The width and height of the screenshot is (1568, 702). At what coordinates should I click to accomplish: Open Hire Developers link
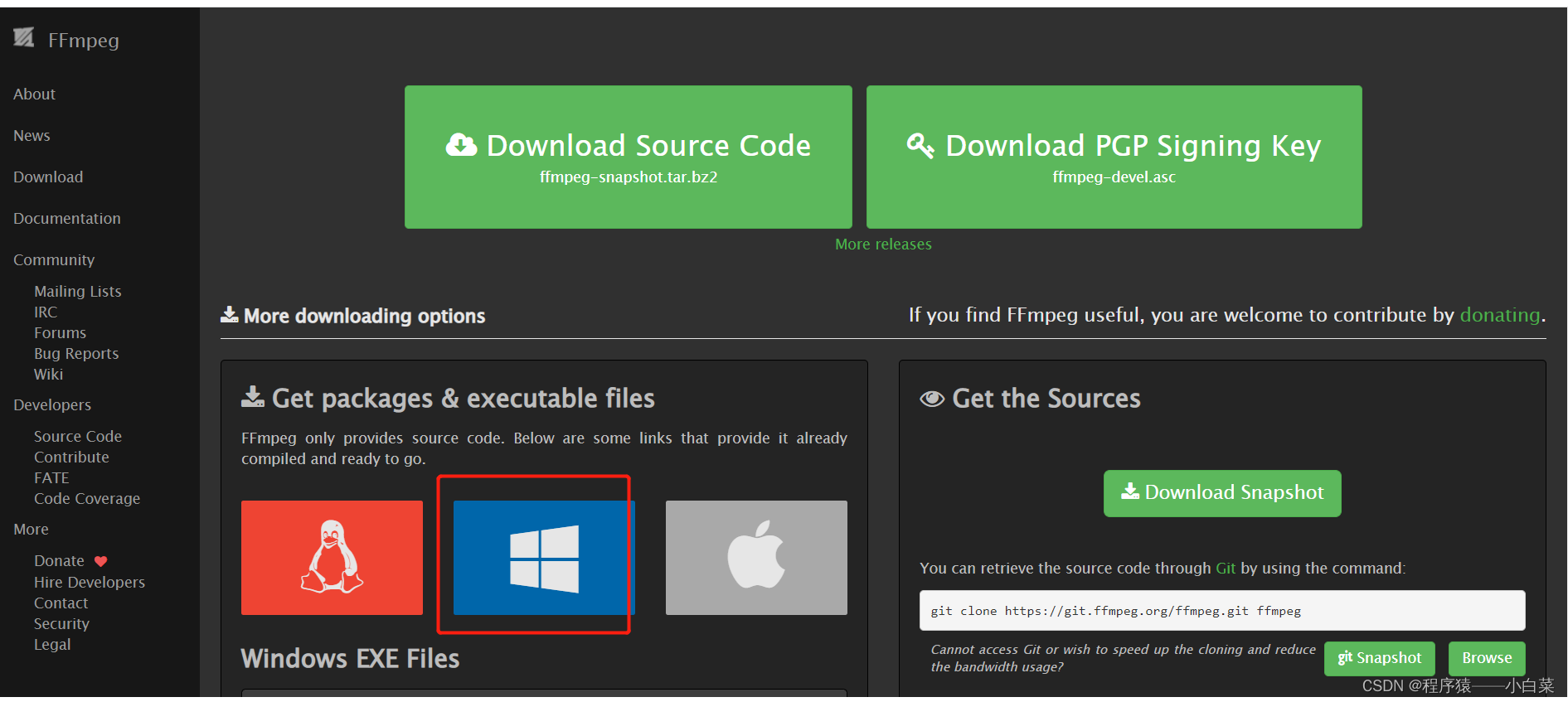click(x=90, y=583)
